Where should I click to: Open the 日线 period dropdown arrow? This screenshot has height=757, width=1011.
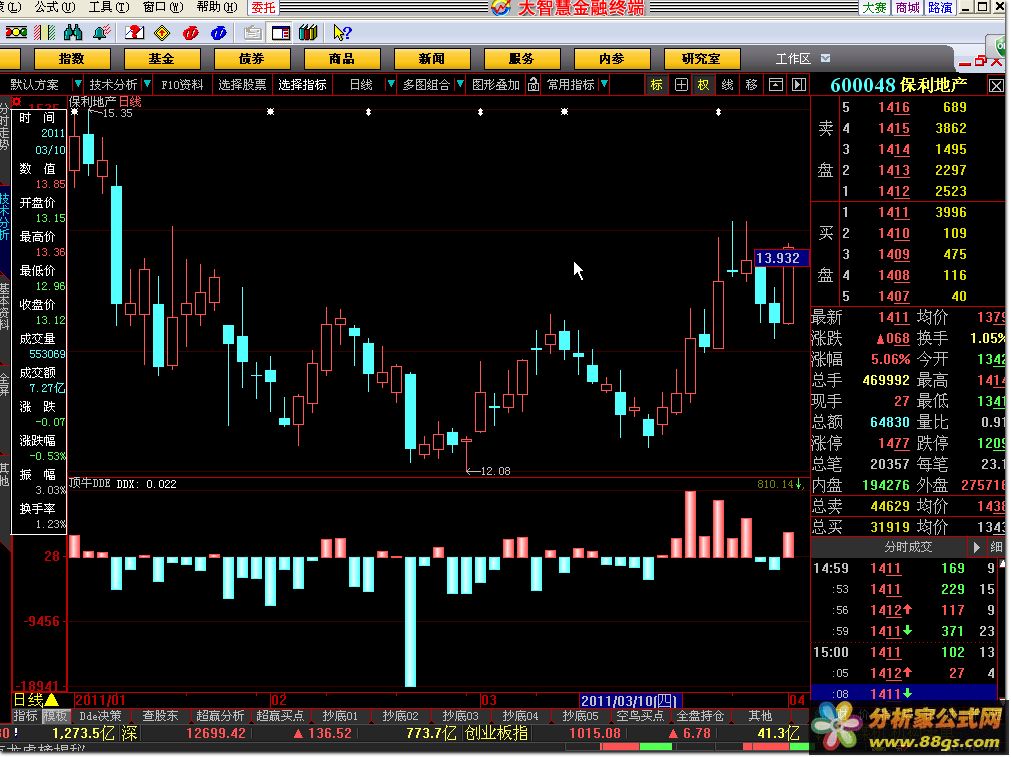(x=390, y=84)
